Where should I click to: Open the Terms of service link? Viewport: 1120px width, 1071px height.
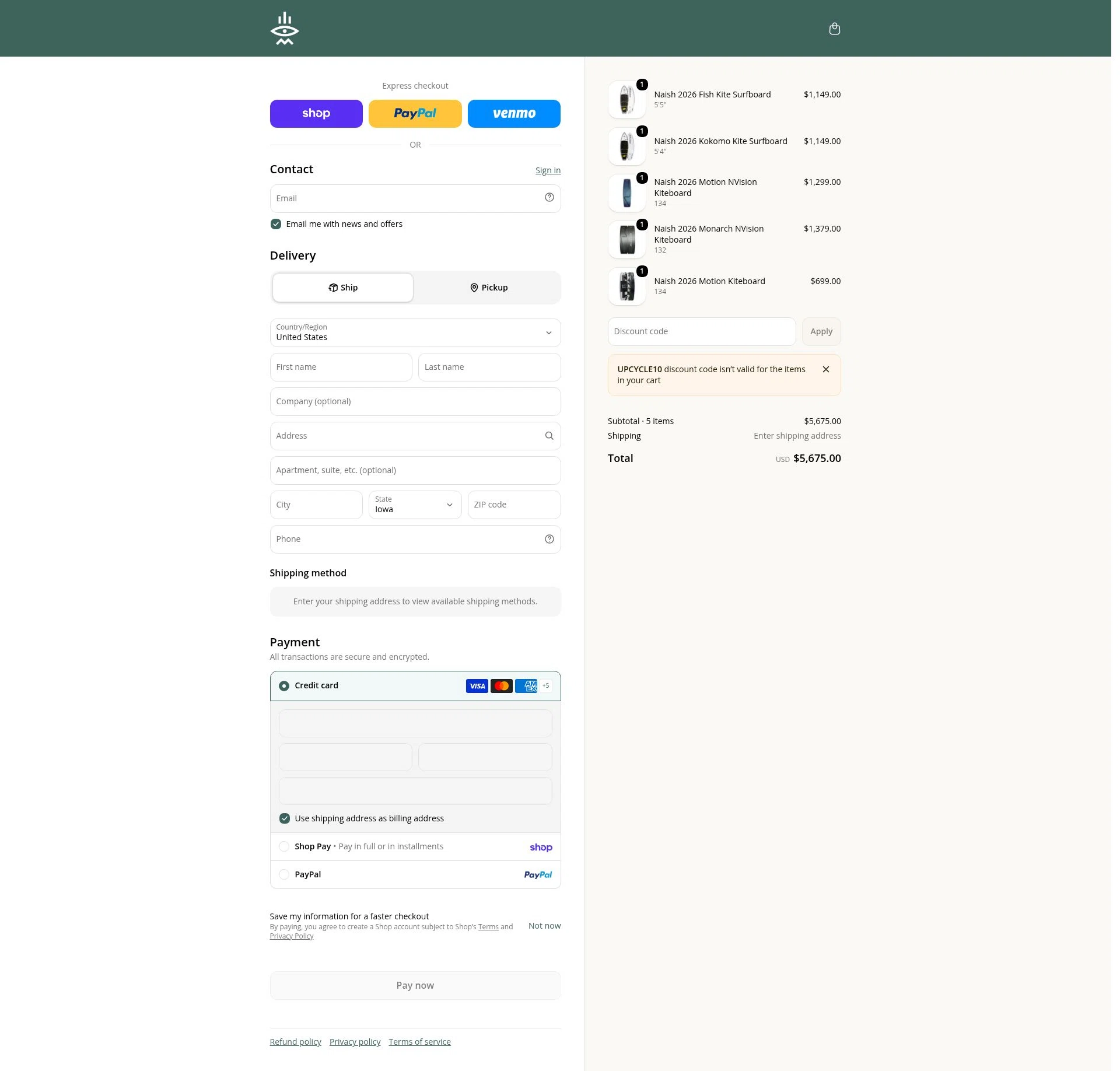420,1042
